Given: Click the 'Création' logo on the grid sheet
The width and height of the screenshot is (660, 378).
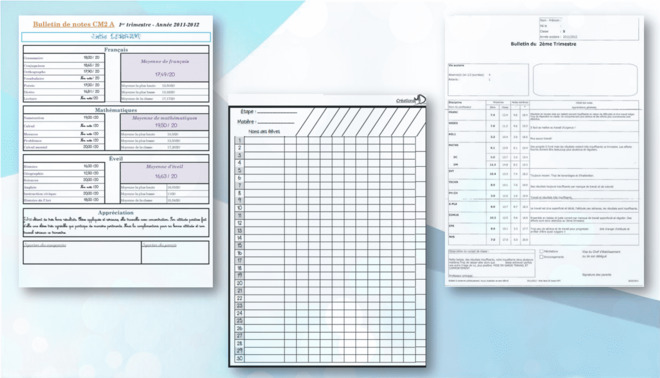Looking at the screenshot, I should (411, 100).
